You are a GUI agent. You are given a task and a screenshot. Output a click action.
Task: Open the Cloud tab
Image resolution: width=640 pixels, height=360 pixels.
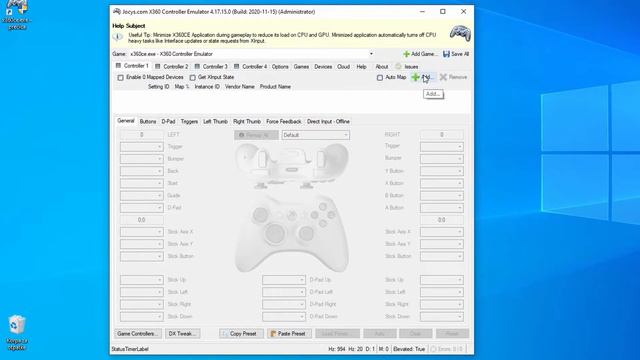(x=344, y=67)
